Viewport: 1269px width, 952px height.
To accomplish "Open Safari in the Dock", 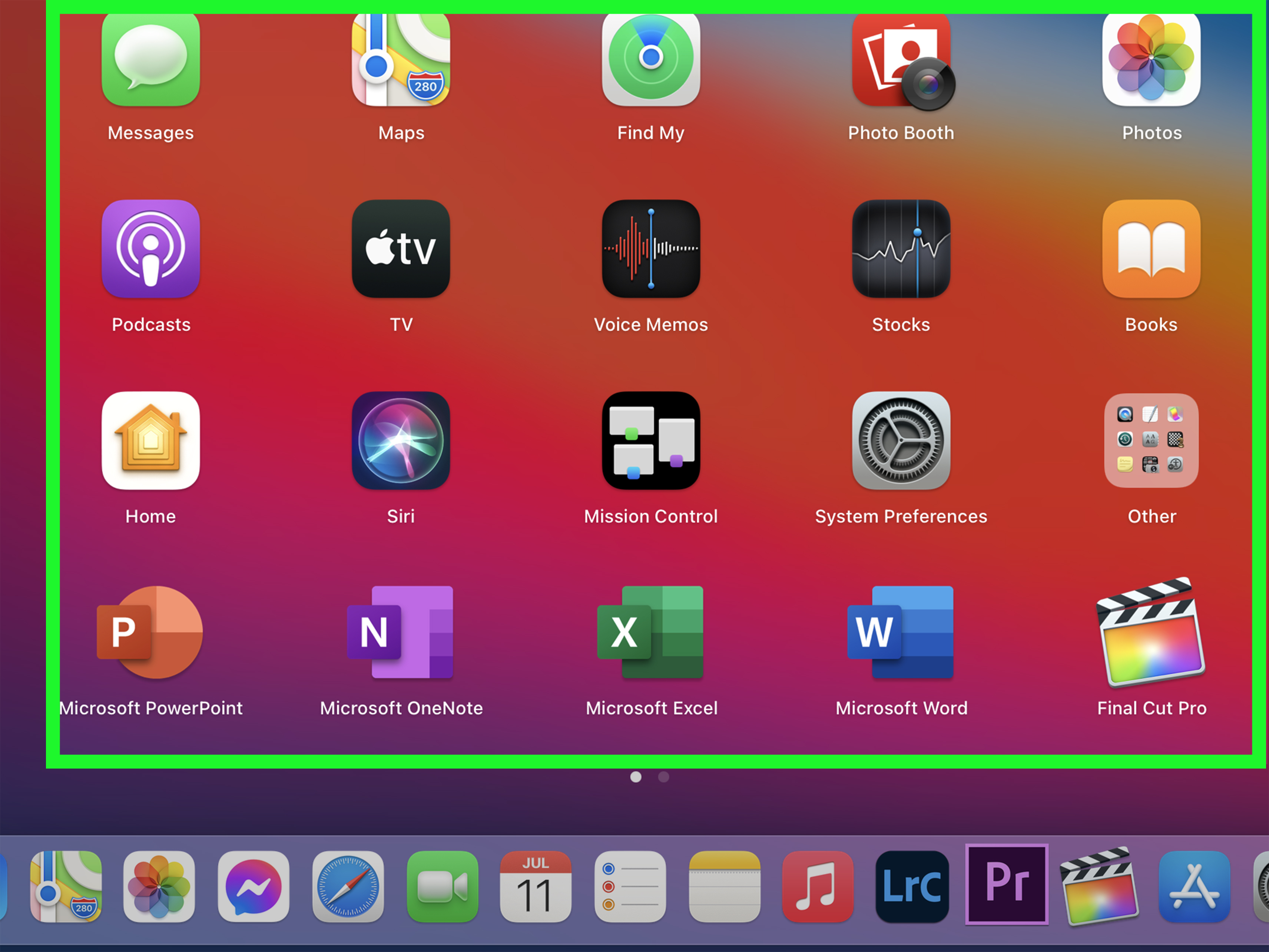I will click(348, 887).
